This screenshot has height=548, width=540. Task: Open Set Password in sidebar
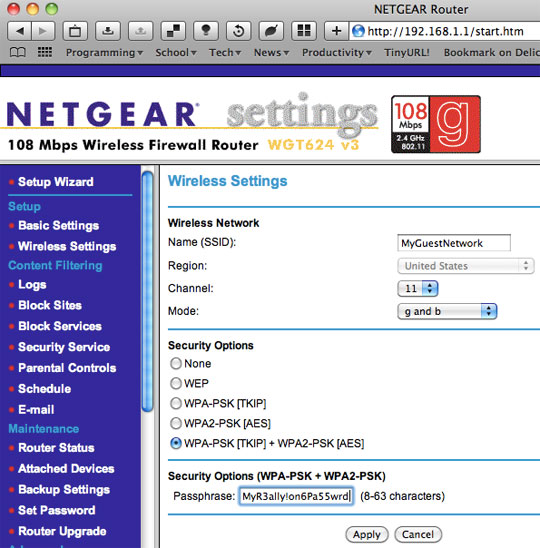click(x=57, y=510)
